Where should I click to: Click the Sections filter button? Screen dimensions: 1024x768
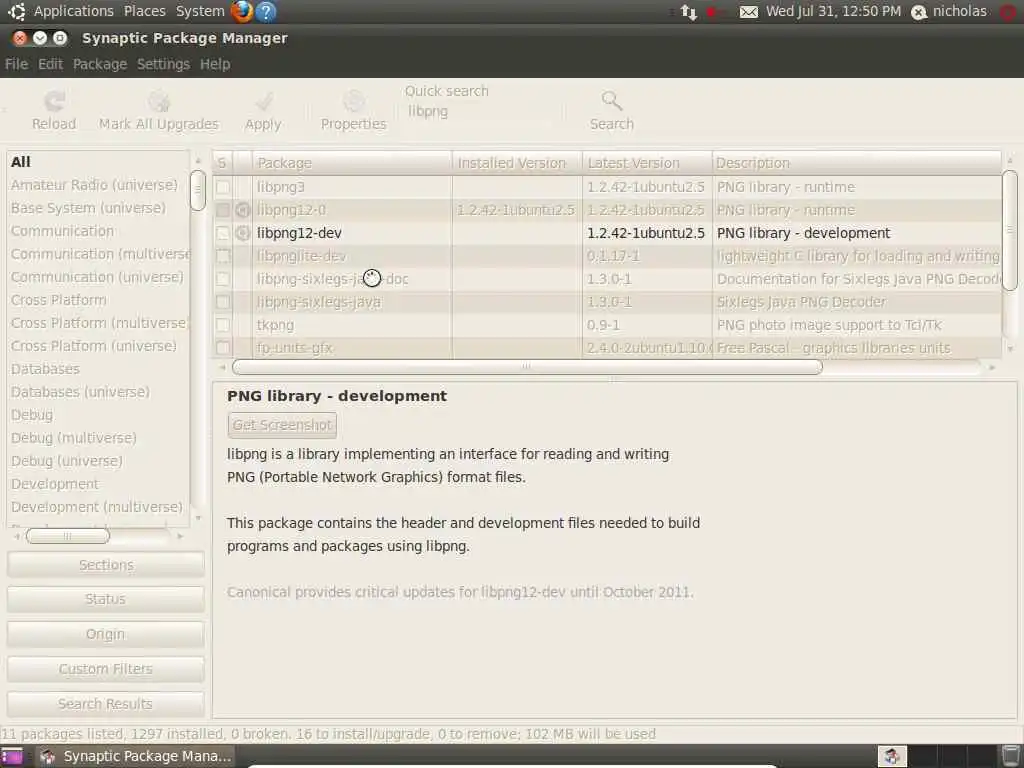[x=106, y=565]
